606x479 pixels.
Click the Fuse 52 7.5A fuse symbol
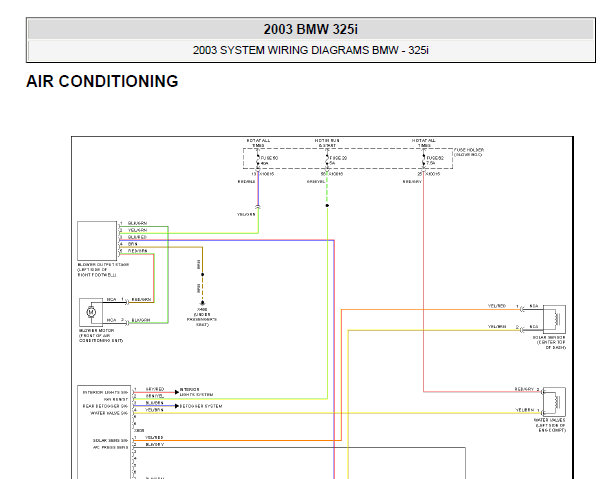pos(423,160)
